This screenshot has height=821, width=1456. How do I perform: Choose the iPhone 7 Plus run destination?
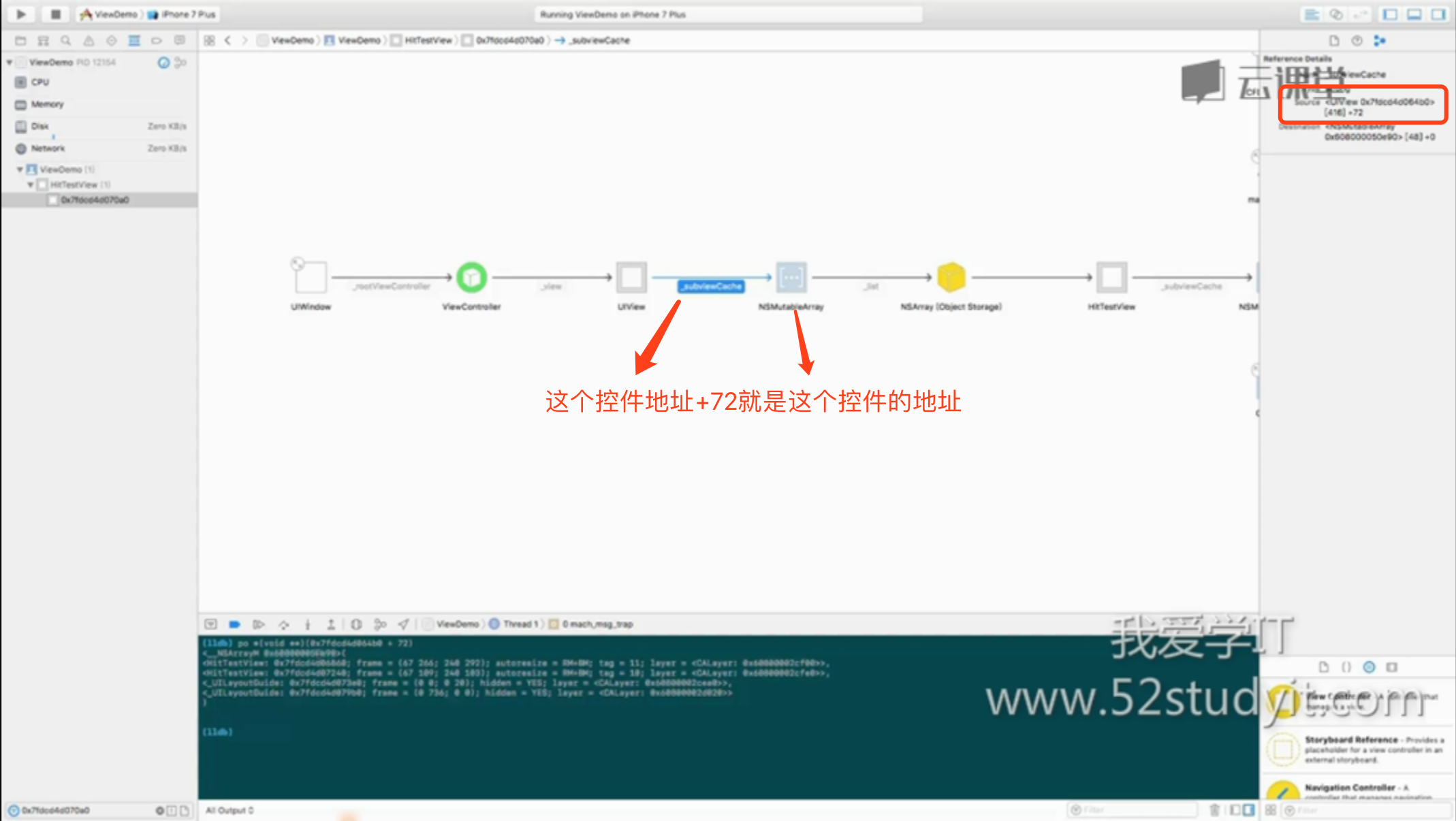coord(182,14)
